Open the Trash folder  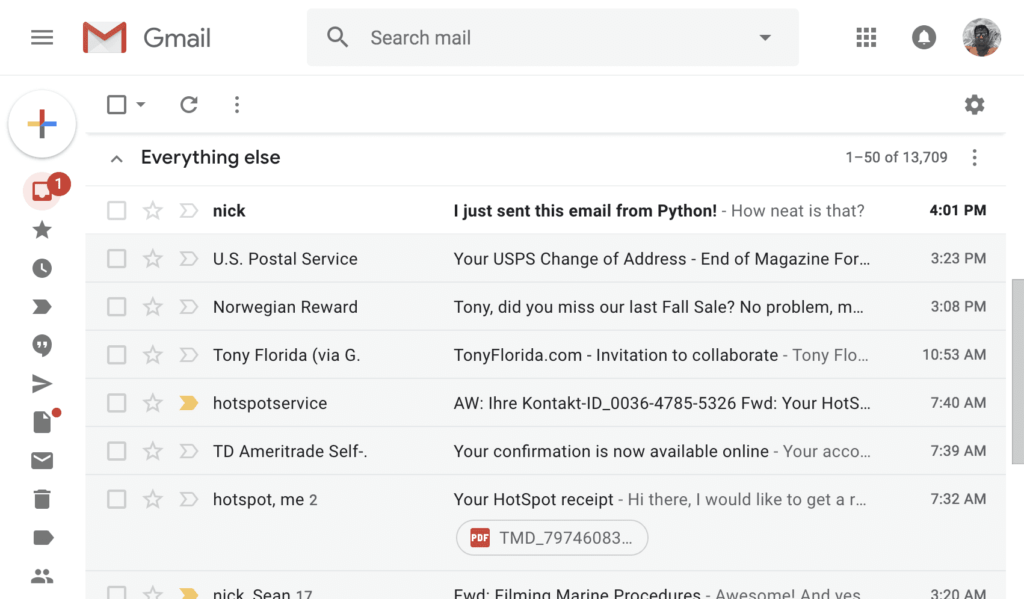pyautogui.click(x=42, y=499)
